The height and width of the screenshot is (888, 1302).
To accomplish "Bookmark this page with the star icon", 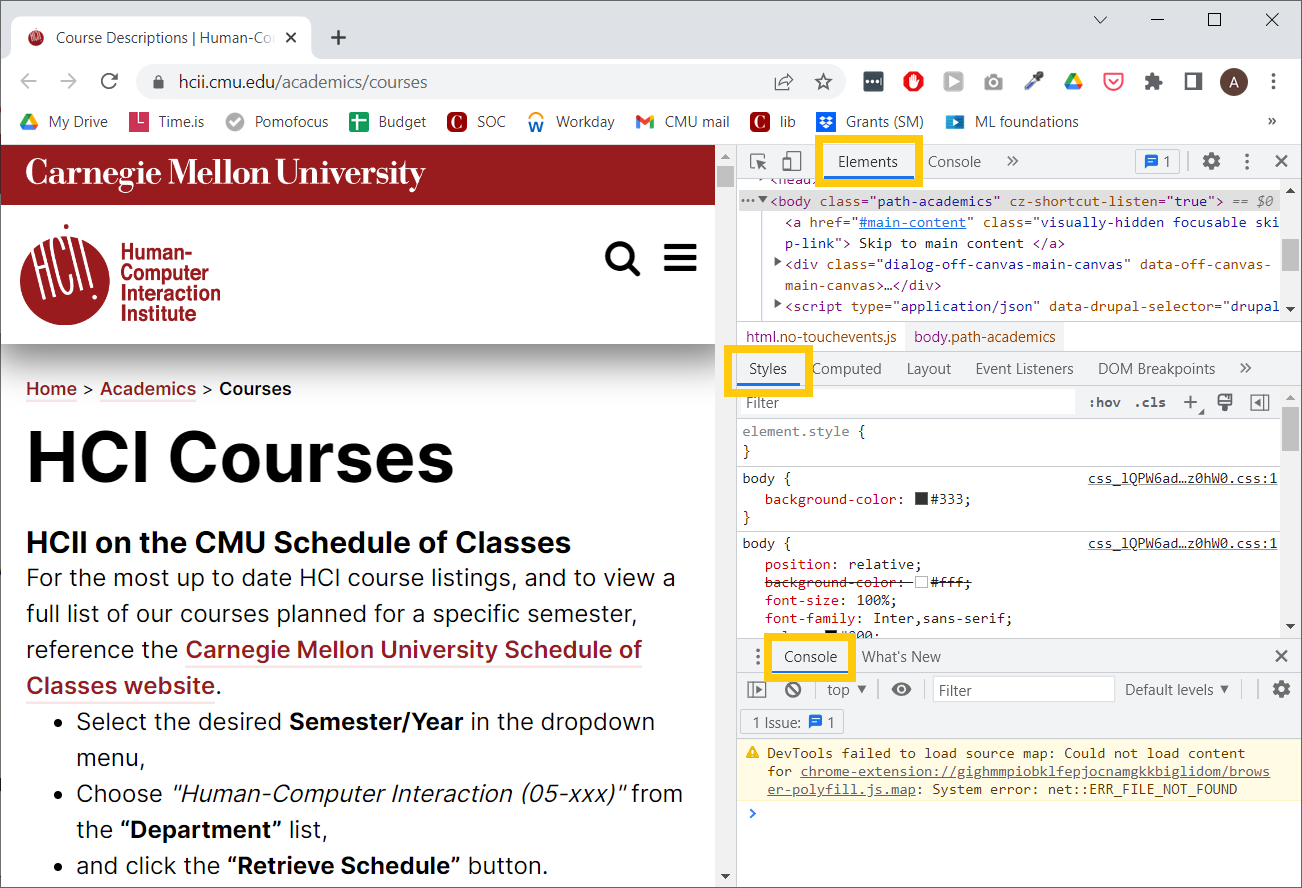I will 823,82.
